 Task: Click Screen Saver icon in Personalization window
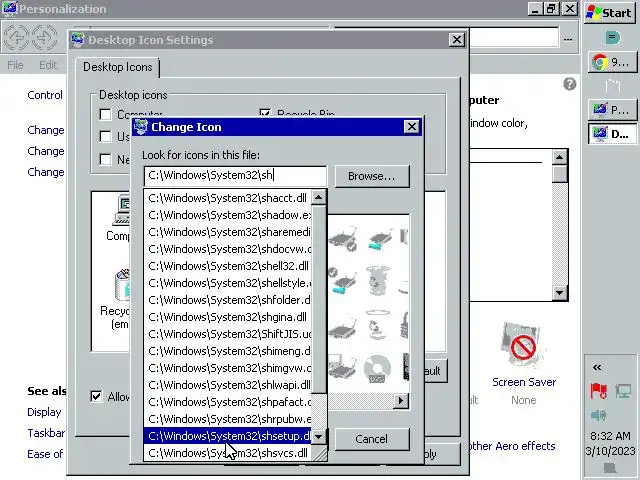click(523, 345)
